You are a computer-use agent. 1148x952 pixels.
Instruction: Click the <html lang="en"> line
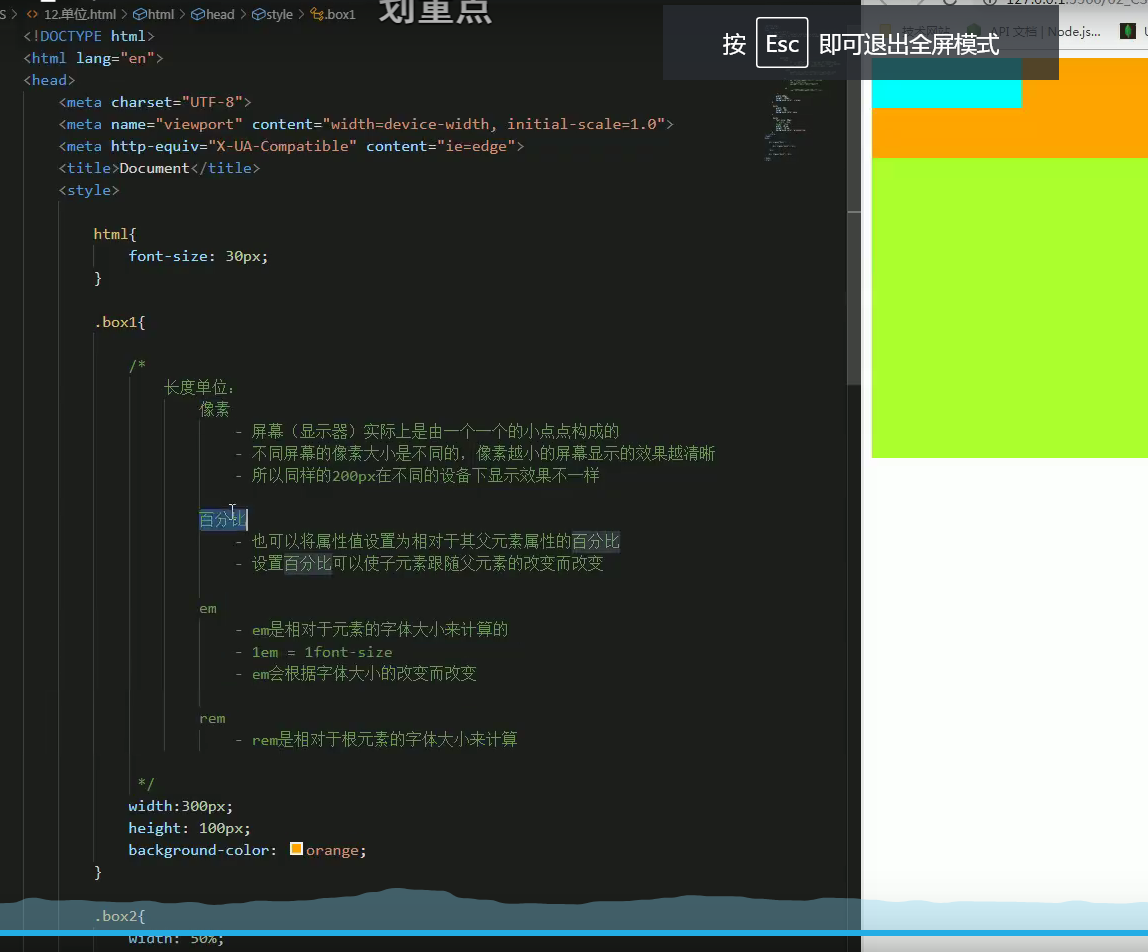point(93,58)
